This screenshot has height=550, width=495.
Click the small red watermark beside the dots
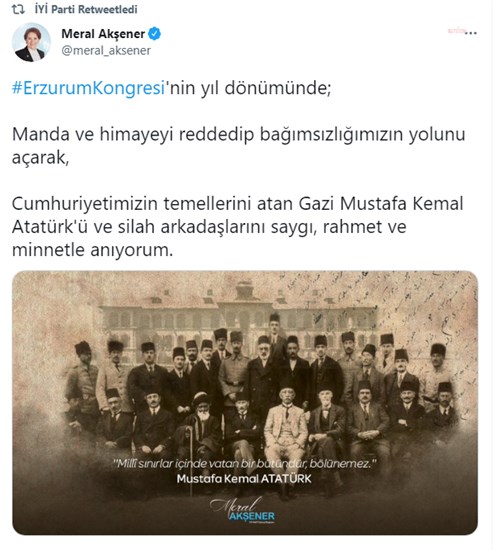click(x=456, y=31)
